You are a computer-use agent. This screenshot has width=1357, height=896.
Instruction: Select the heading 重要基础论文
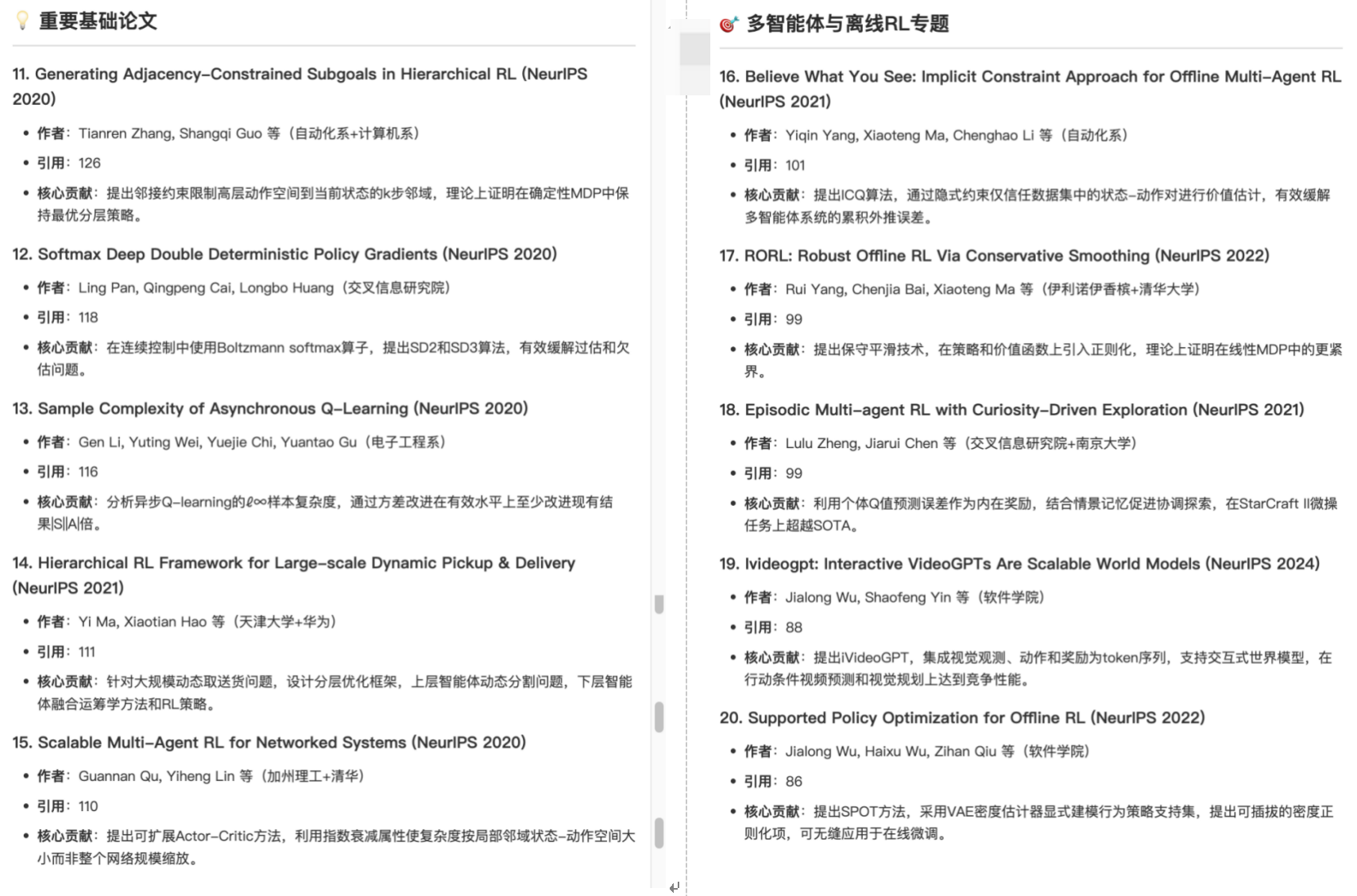pos(98,21)
